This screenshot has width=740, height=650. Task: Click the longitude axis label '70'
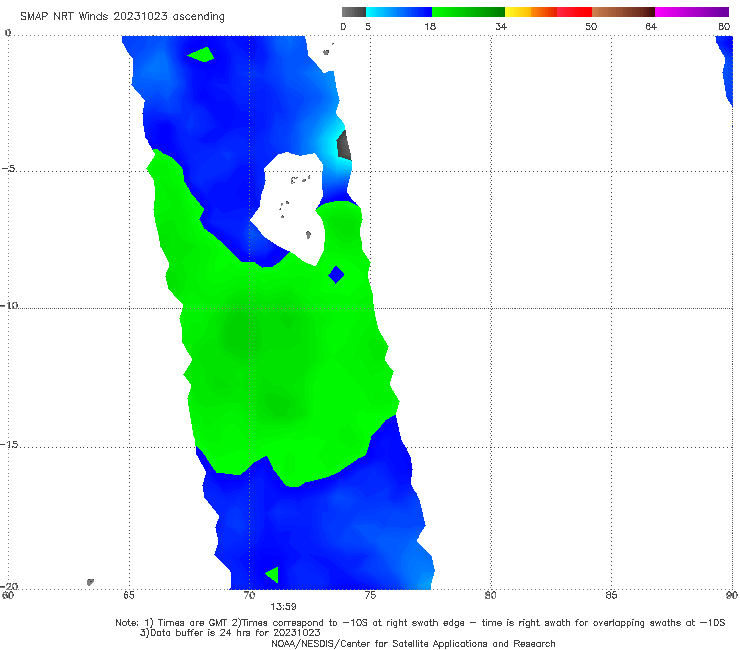coord(249,595)
